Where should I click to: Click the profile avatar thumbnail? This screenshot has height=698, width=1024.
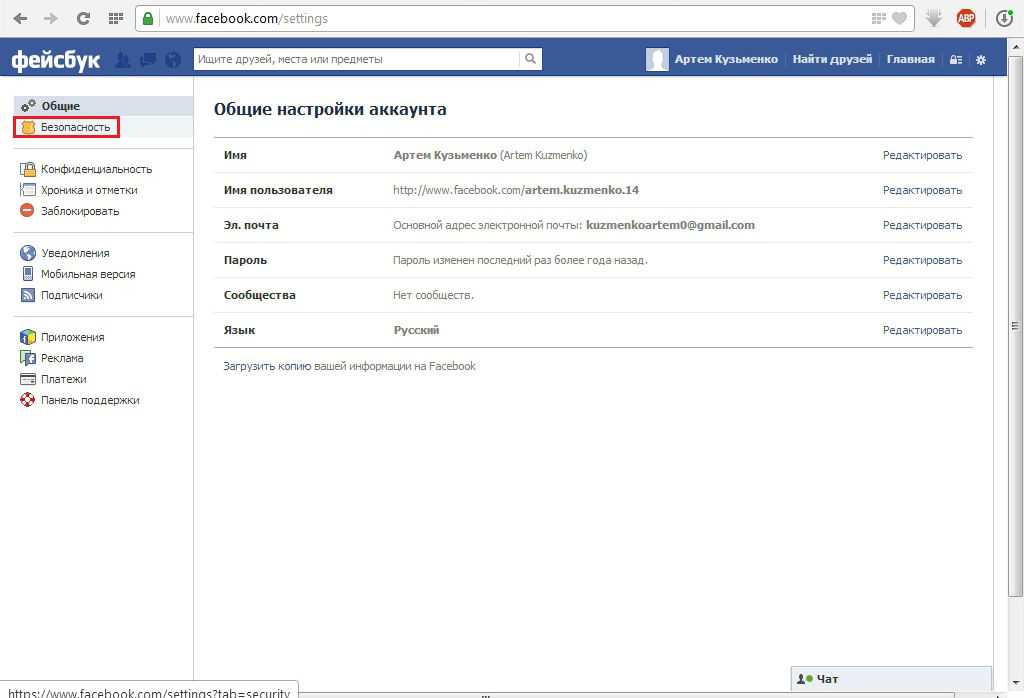tap(657, 59)
